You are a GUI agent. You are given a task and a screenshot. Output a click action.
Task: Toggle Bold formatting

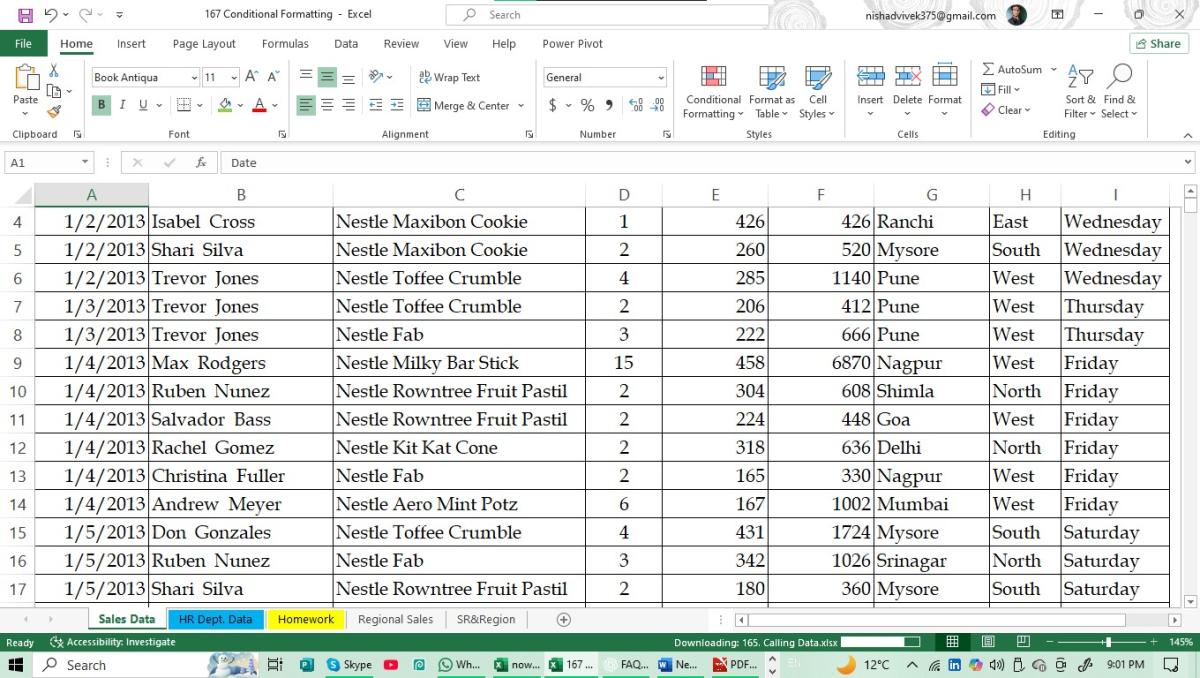click(x=101, y=105)
